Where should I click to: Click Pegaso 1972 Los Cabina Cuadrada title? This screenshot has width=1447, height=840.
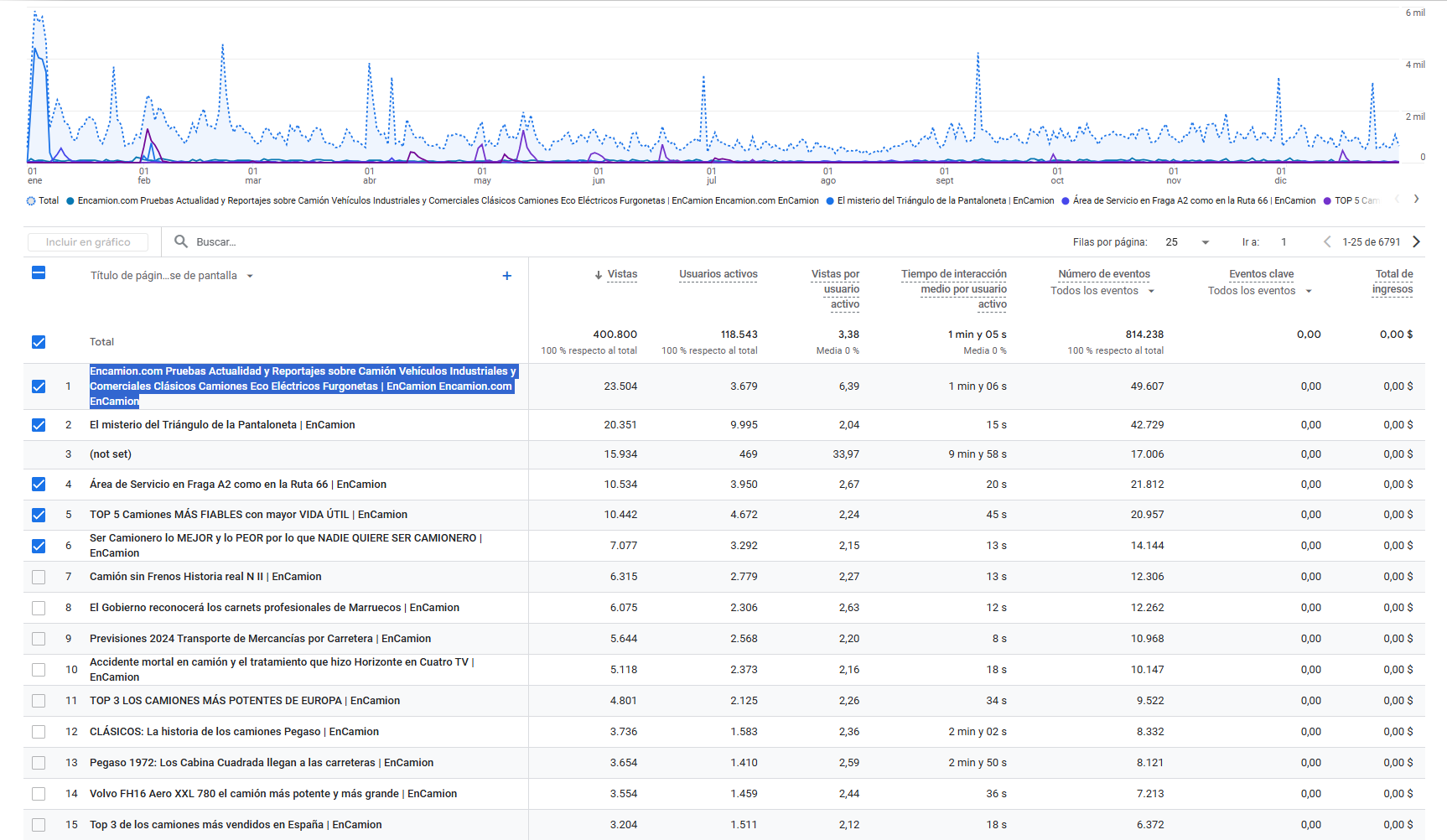point(262,763)
